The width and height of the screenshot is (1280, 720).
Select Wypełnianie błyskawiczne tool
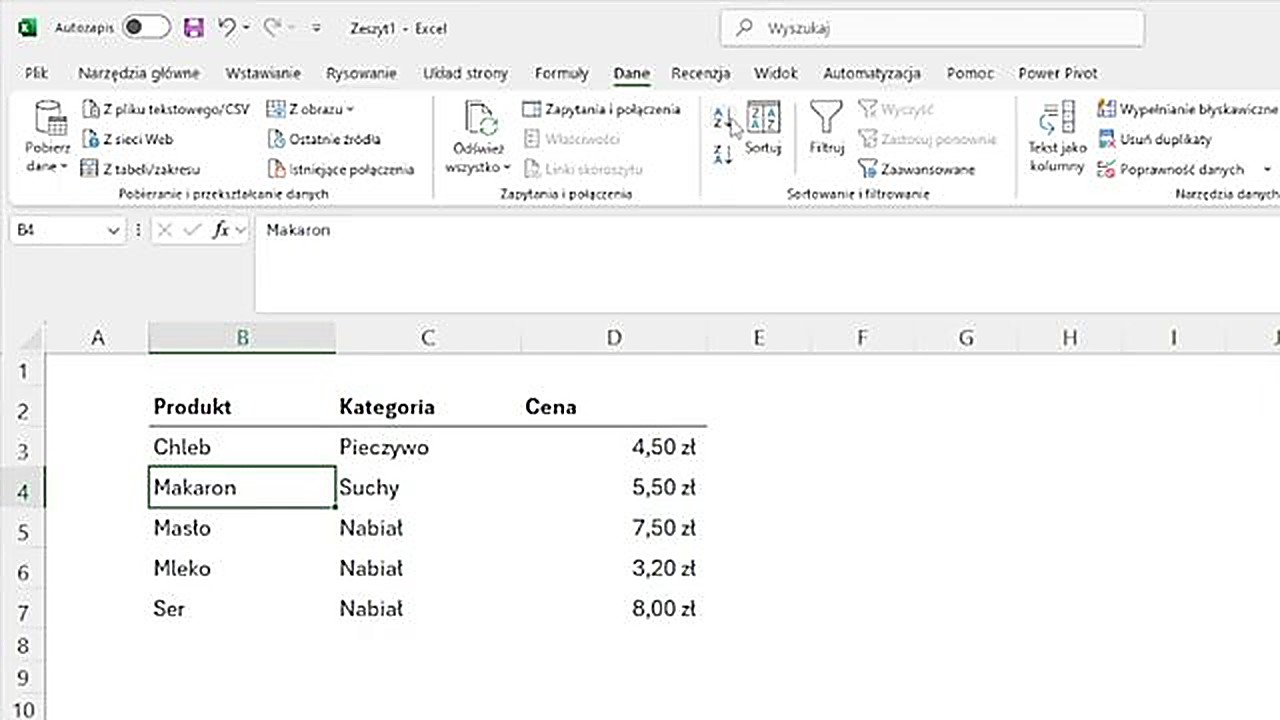[1105, 108]
